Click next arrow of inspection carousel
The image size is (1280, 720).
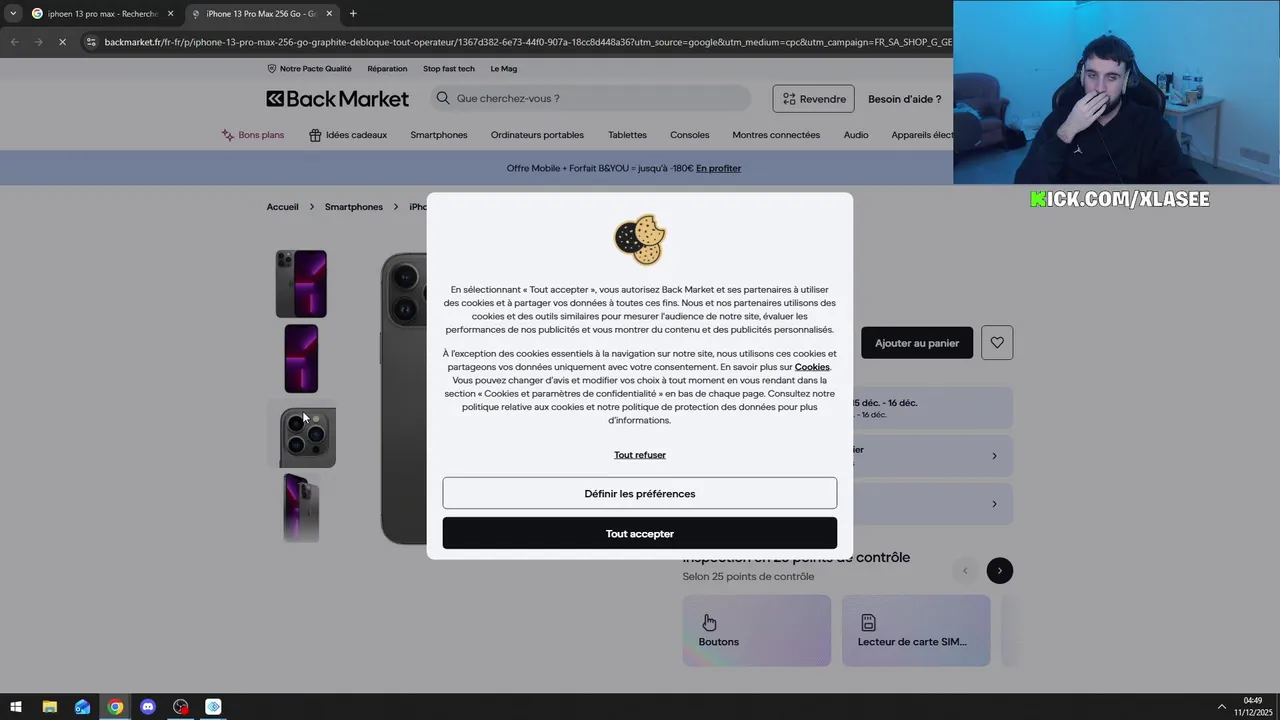(999, 571)
